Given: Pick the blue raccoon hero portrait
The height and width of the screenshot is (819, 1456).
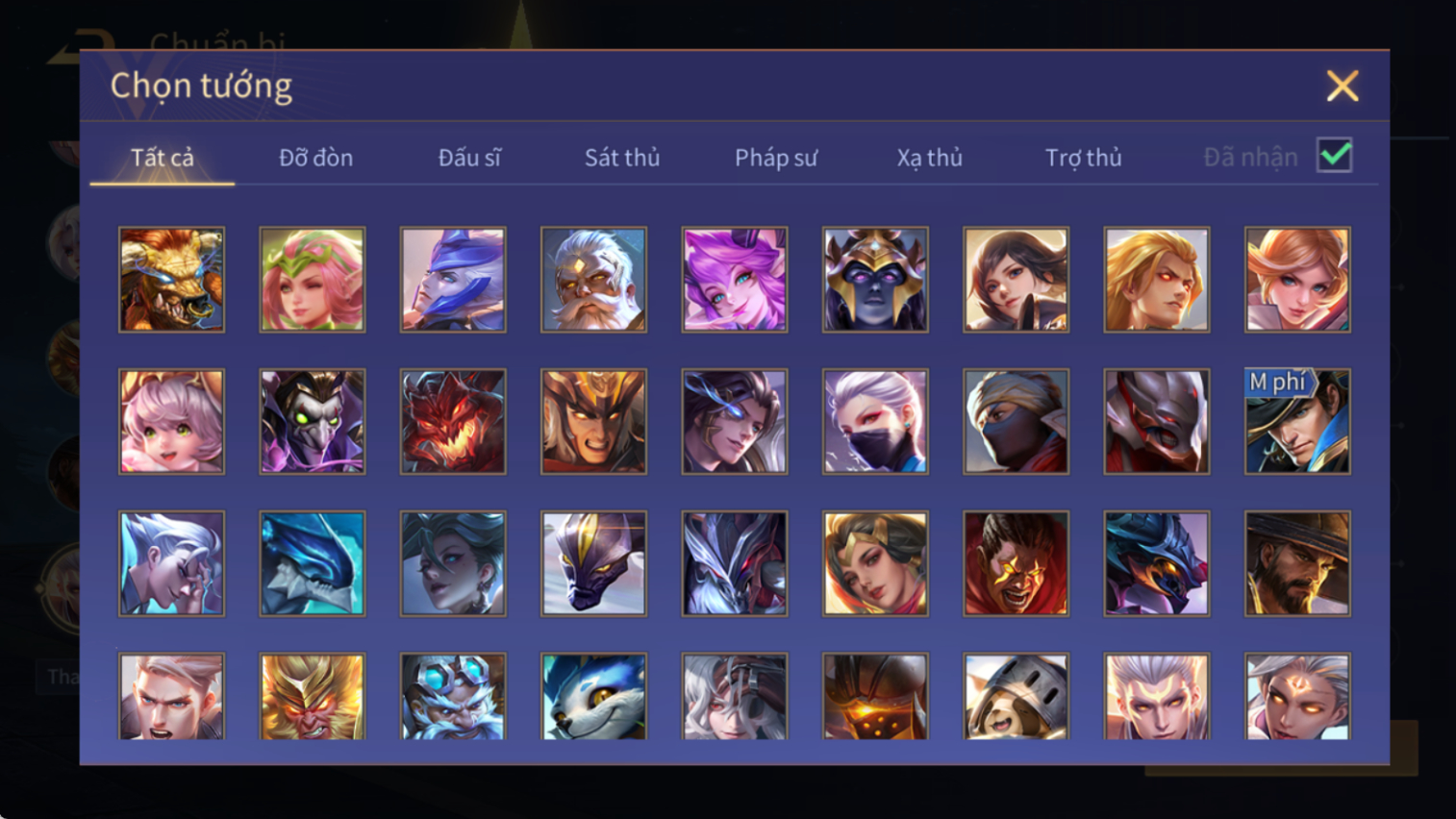Looking at the screenshot, I should 593,696.
